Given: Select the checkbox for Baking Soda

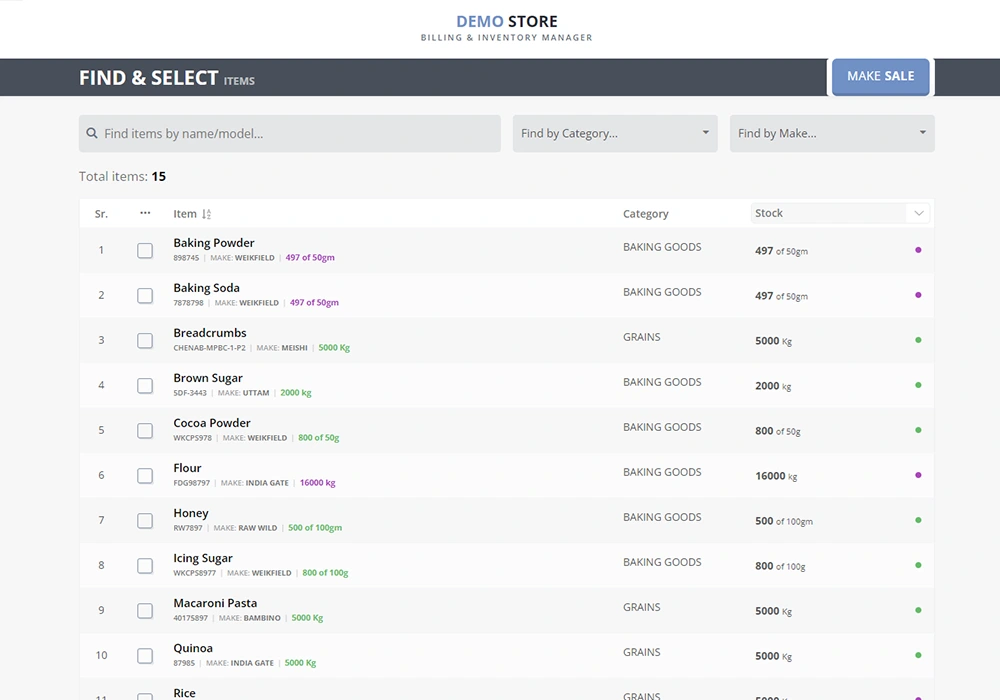Looking at the screenshot, I should pyautogui.click(x=144, y=295).
